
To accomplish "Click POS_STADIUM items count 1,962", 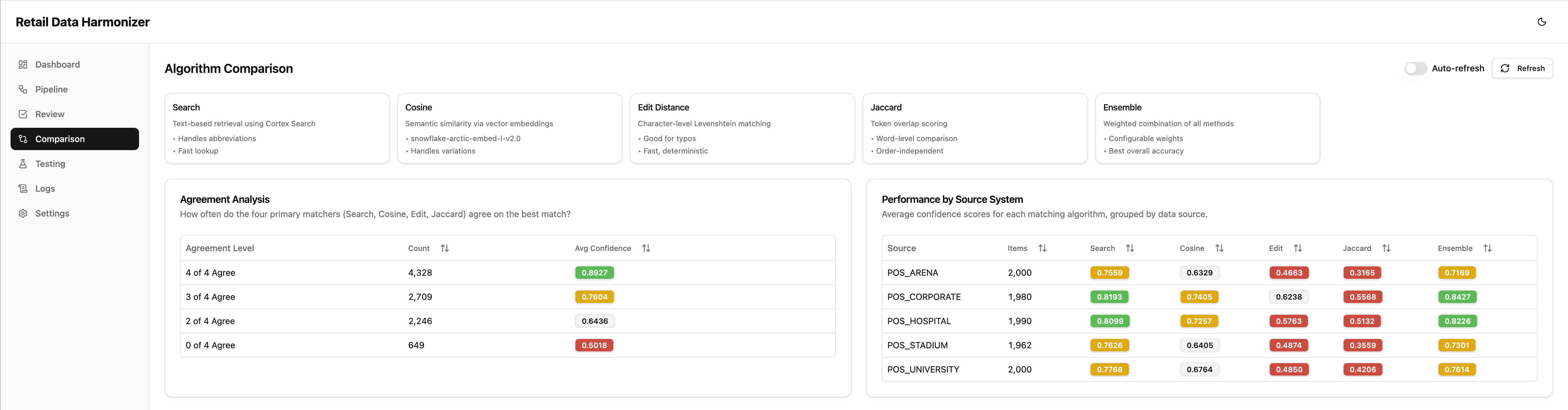I will [1020, 345].
